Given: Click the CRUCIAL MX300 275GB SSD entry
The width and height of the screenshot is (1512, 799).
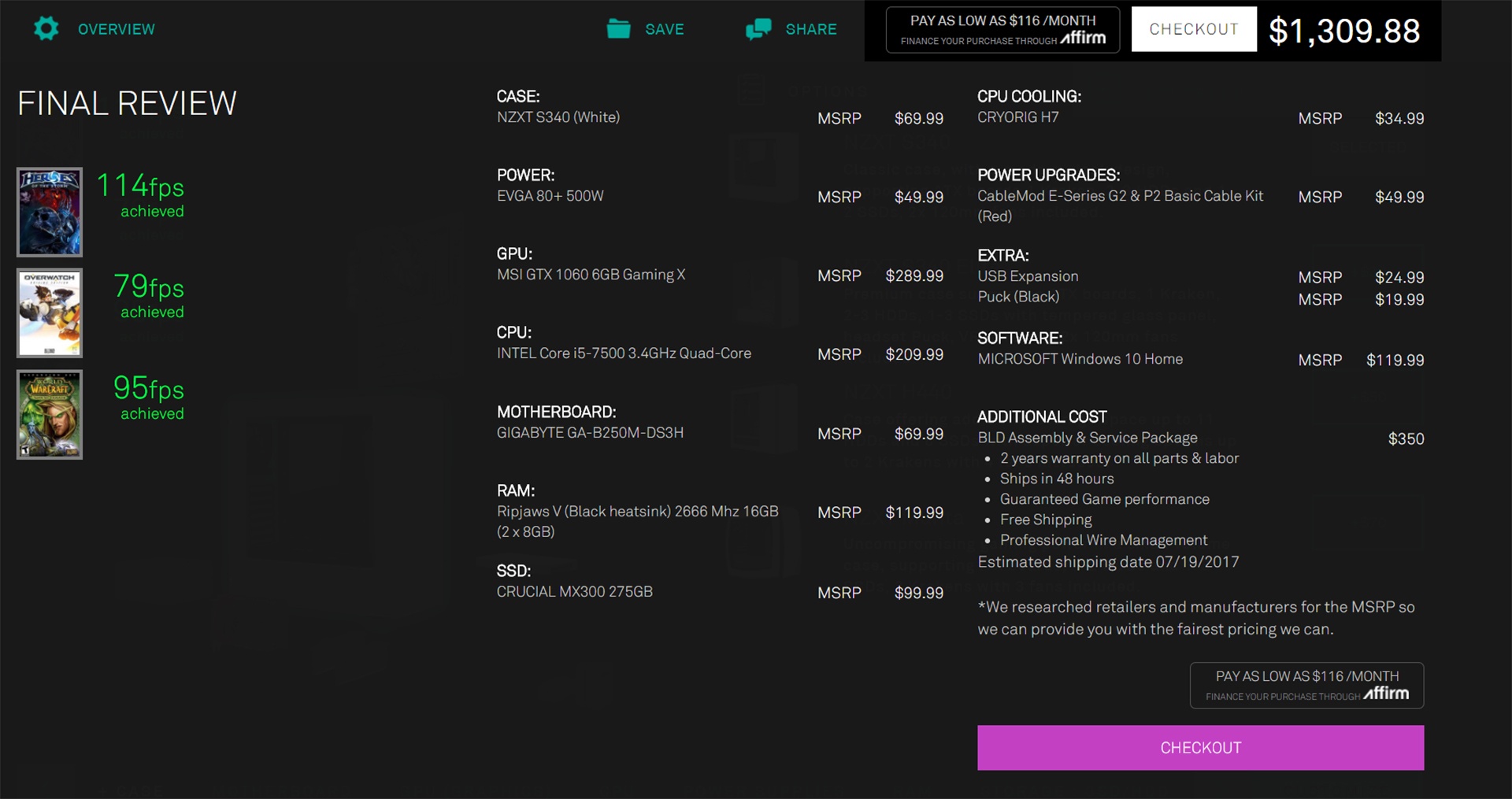Looking at the screenshot, I should click(x=574, y=591).
